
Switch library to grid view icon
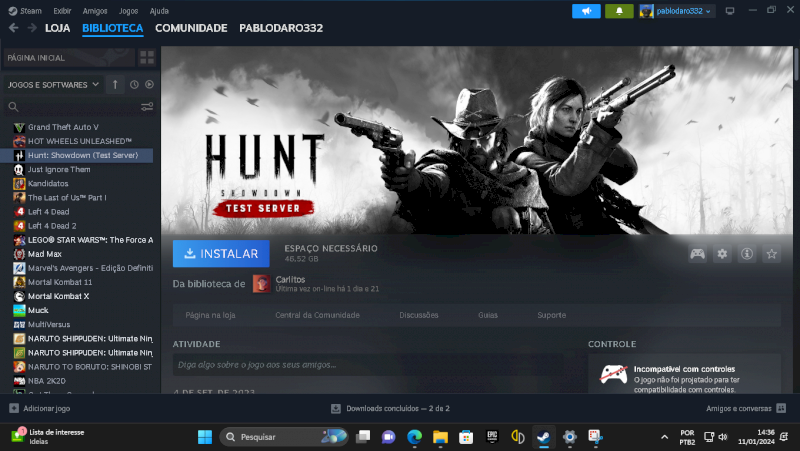(x=147, y=58)
